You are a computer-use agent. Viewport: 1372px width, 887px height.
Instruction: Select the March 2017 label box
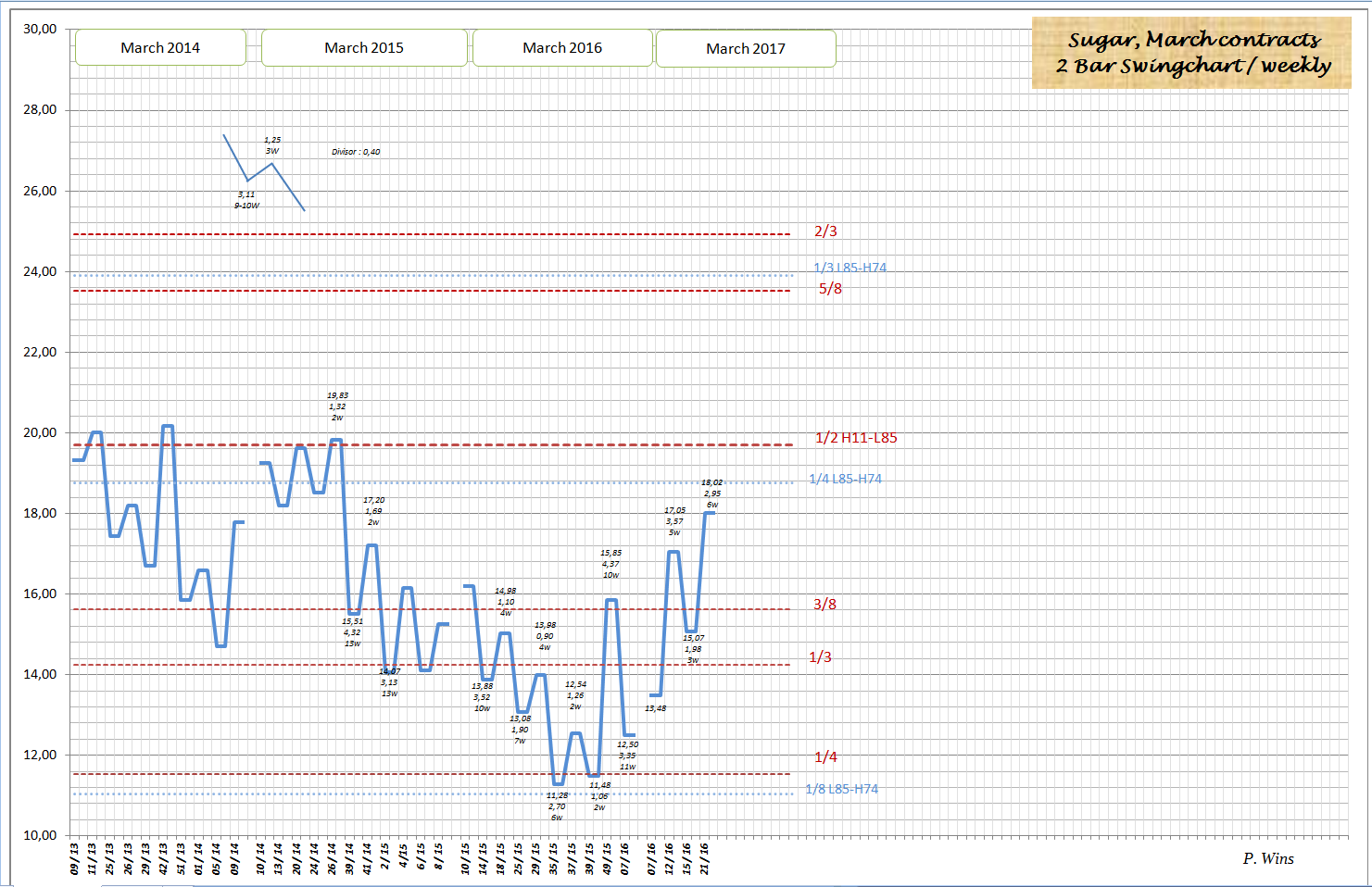(x=746, y=49)
